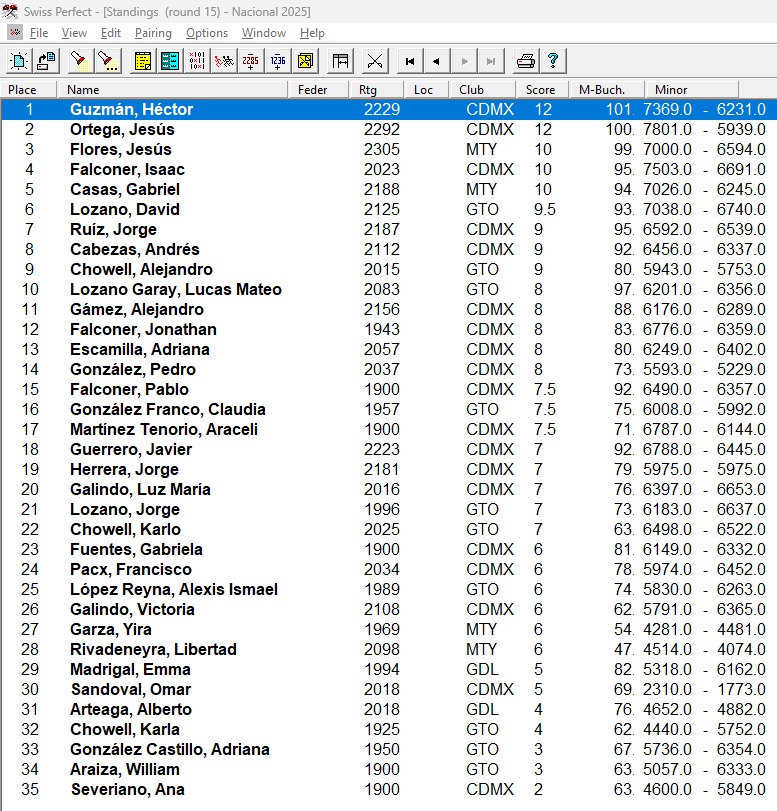The height and width of the screenshot is (811, 777).
Task: Select Sandoval, Omar
Action: [x=131, y=689]
